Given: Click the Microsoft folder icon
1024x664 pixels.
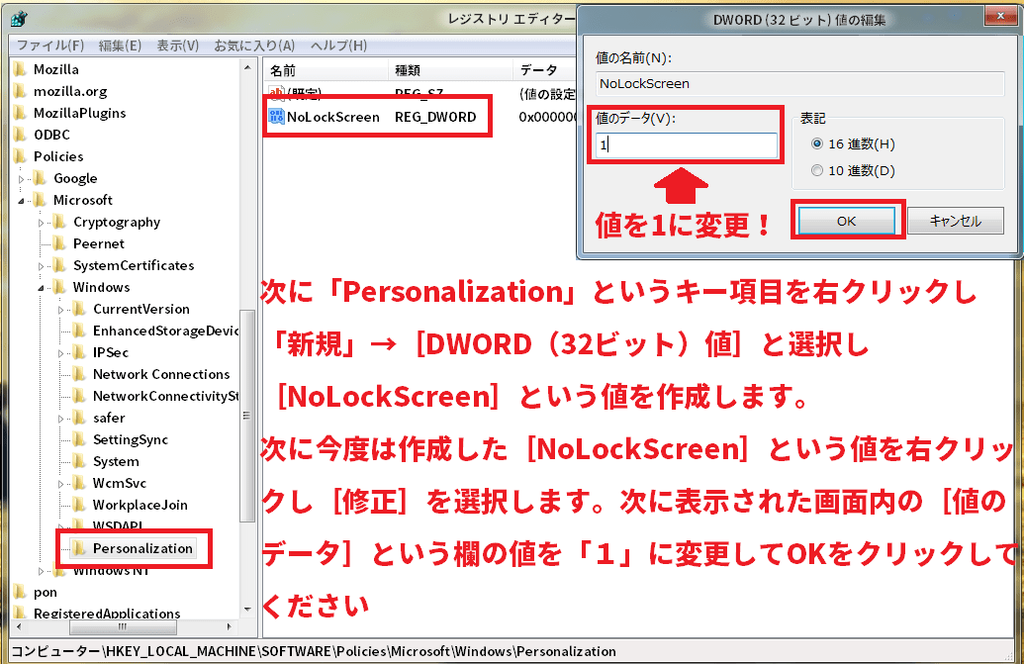Looking at the screenshot, I should click(40, 200).
